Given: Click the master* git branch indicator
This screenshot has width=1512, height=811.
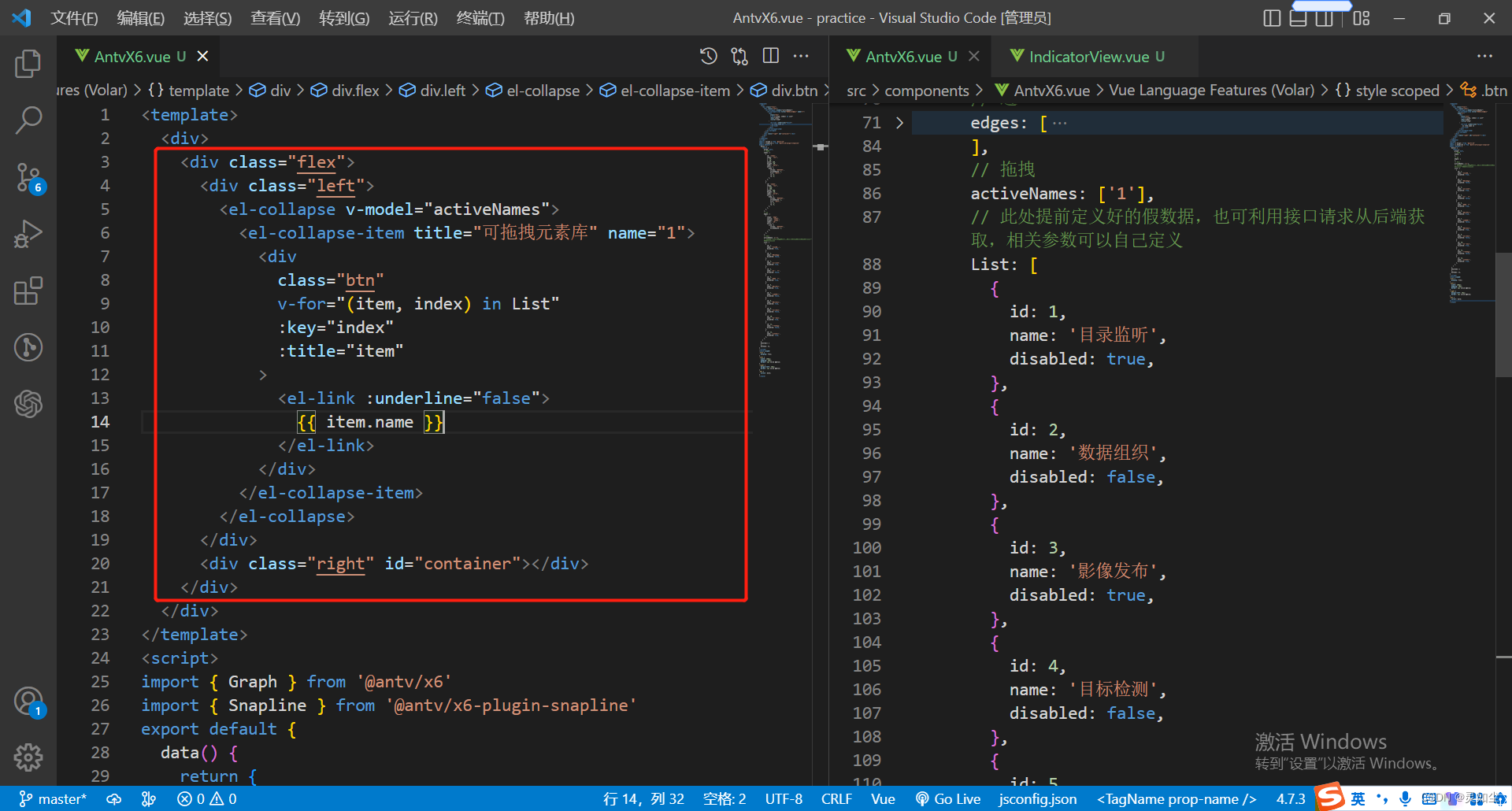Looking at the screenshot, I should (x=53, y=799).
